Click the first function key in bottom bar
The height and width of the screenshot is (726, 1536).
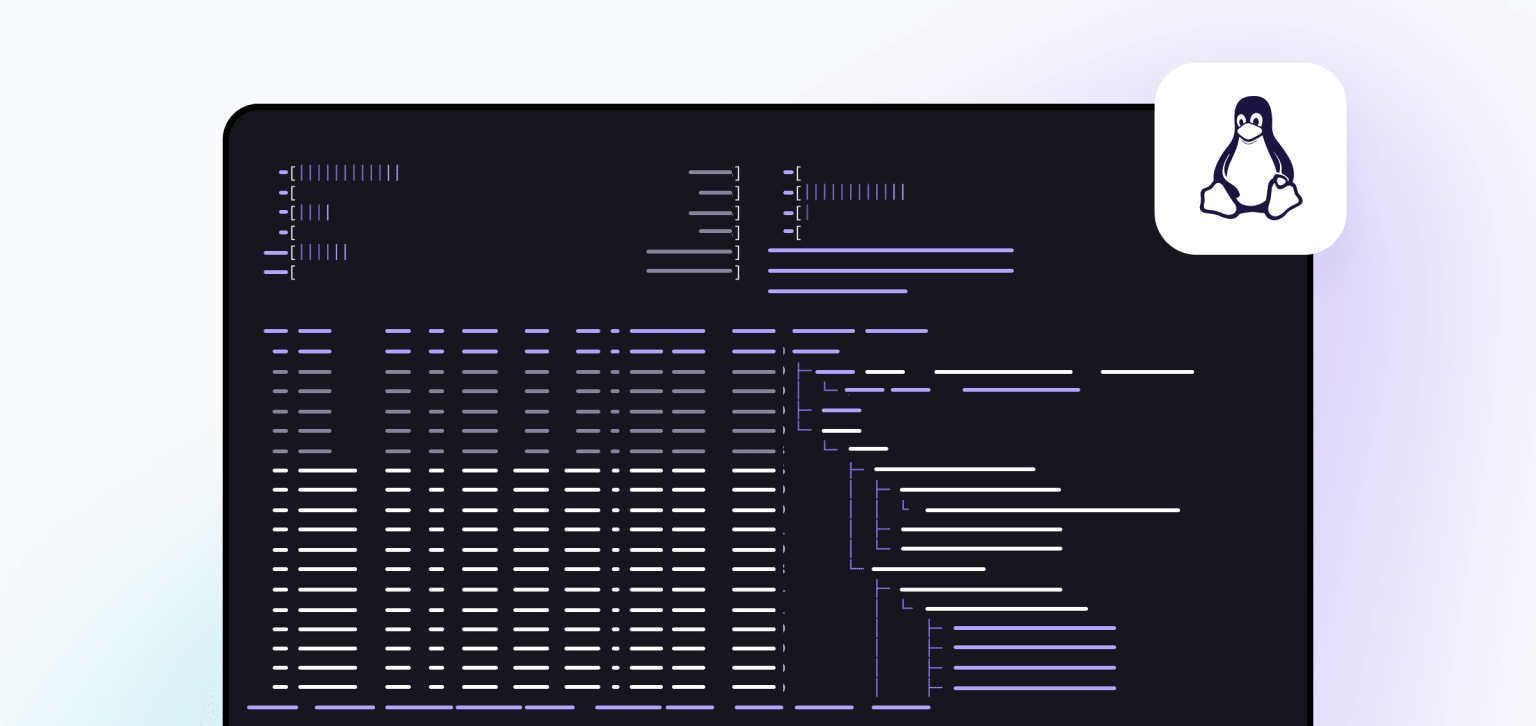(x=272, y=707)
